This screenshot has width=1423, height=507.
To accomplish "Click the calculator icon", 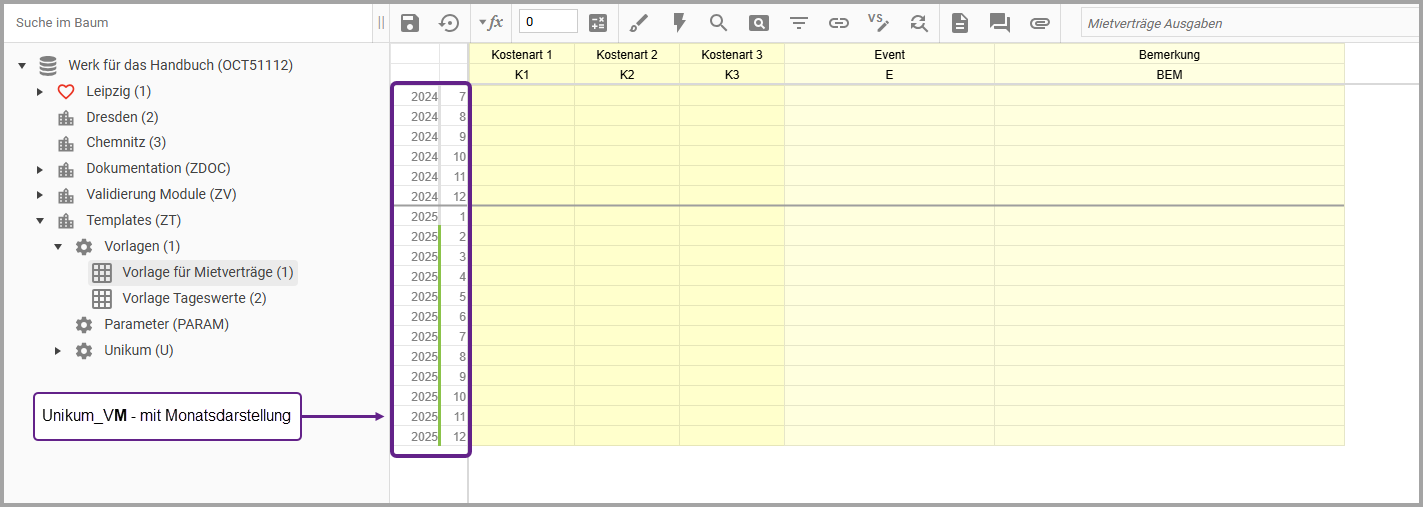I will [598, 23].
